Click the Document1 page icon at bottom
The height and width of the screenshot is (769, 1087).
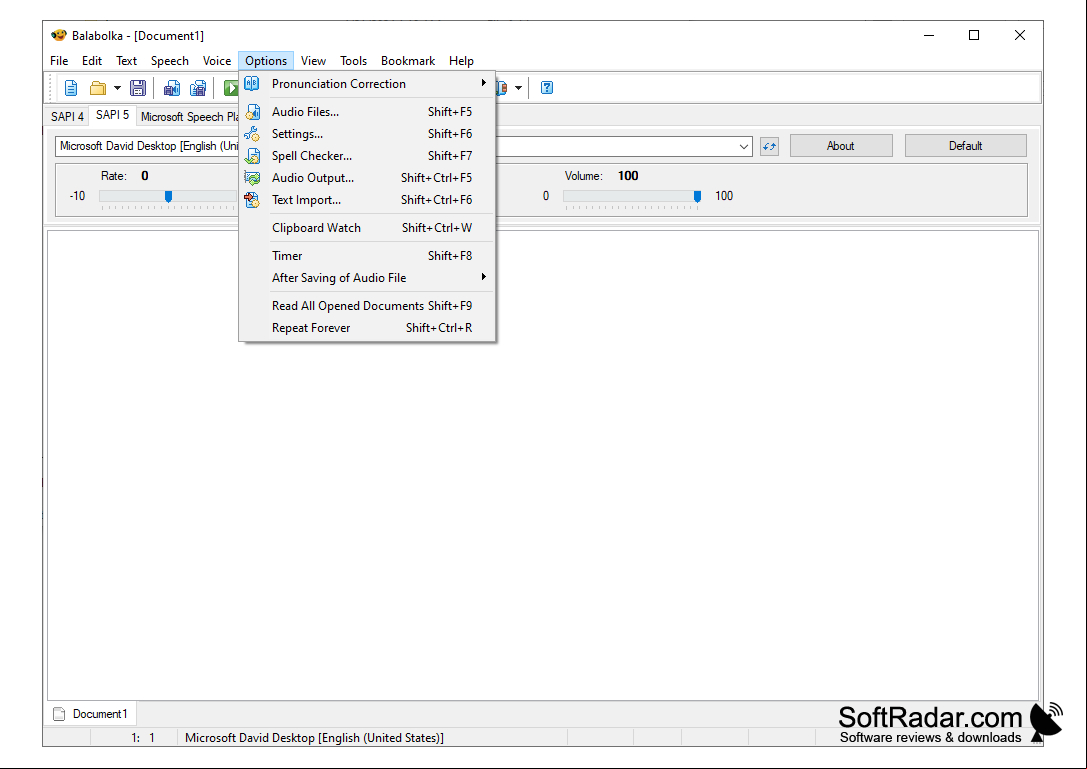click(60, 714)
